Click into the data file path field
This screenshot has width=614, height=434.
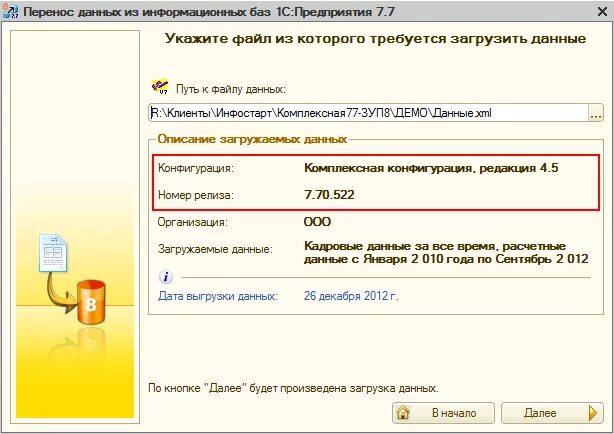click(368, 113)
